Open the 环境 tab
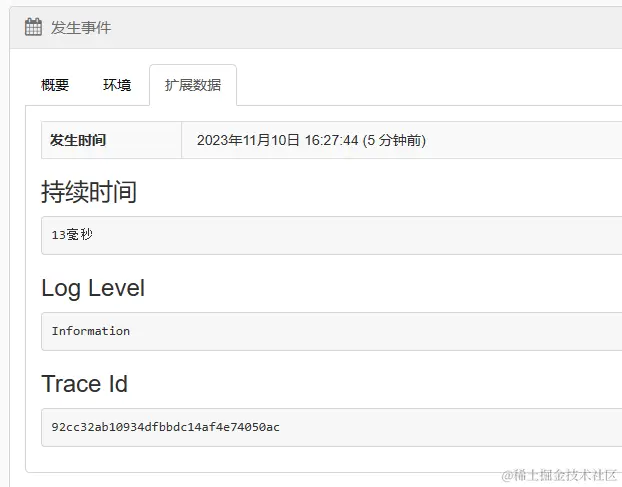622x487 pixels. point(117,85)
